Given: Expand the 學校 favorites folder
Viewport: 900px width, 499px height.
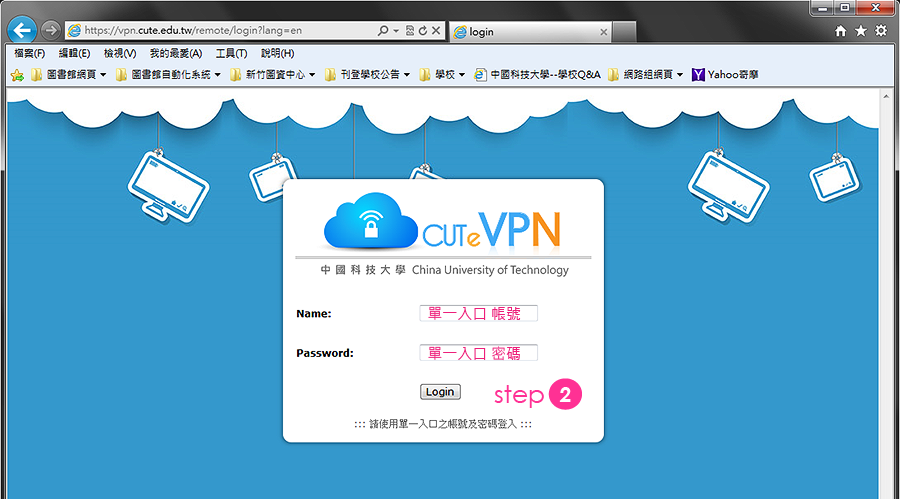Looking at the screenshot, I should point(441,75).
